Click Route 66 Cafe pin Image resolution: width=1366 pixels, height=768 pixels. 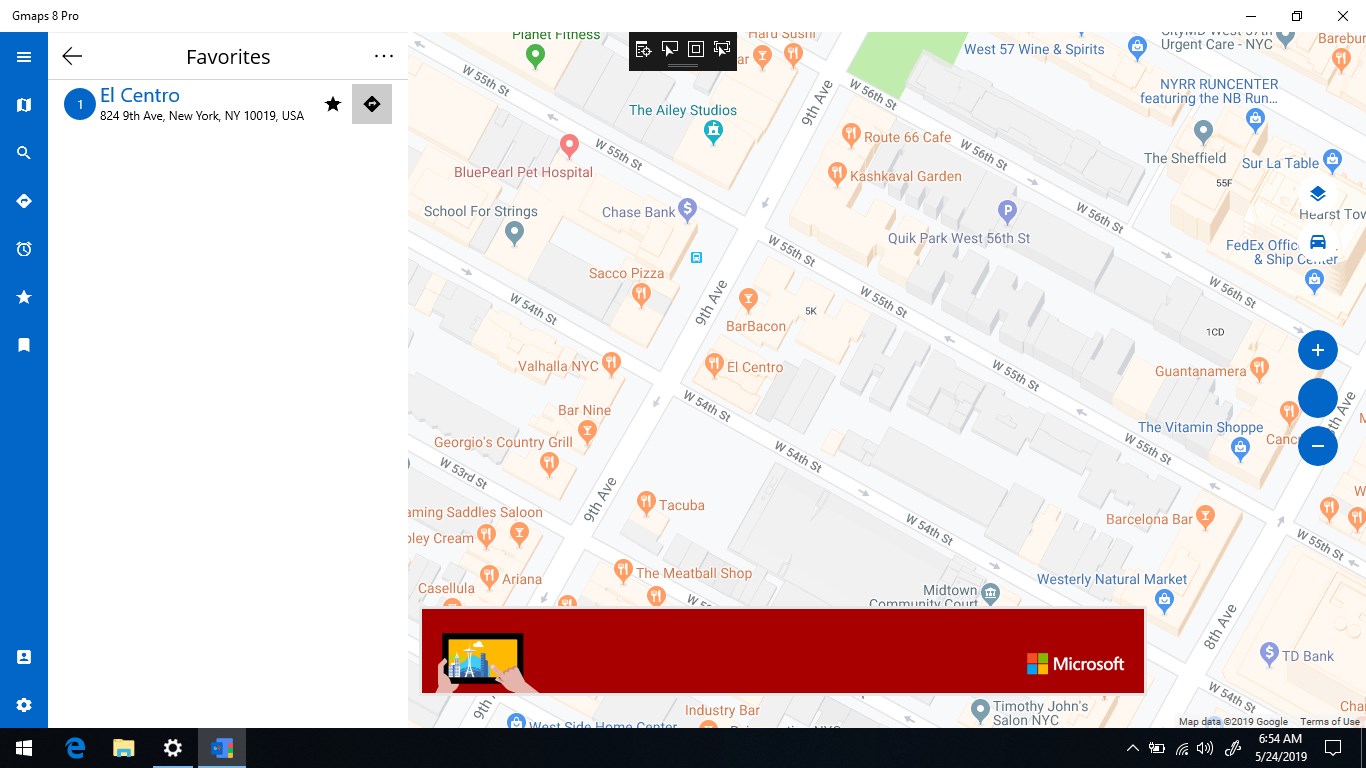tap(851, 134)
